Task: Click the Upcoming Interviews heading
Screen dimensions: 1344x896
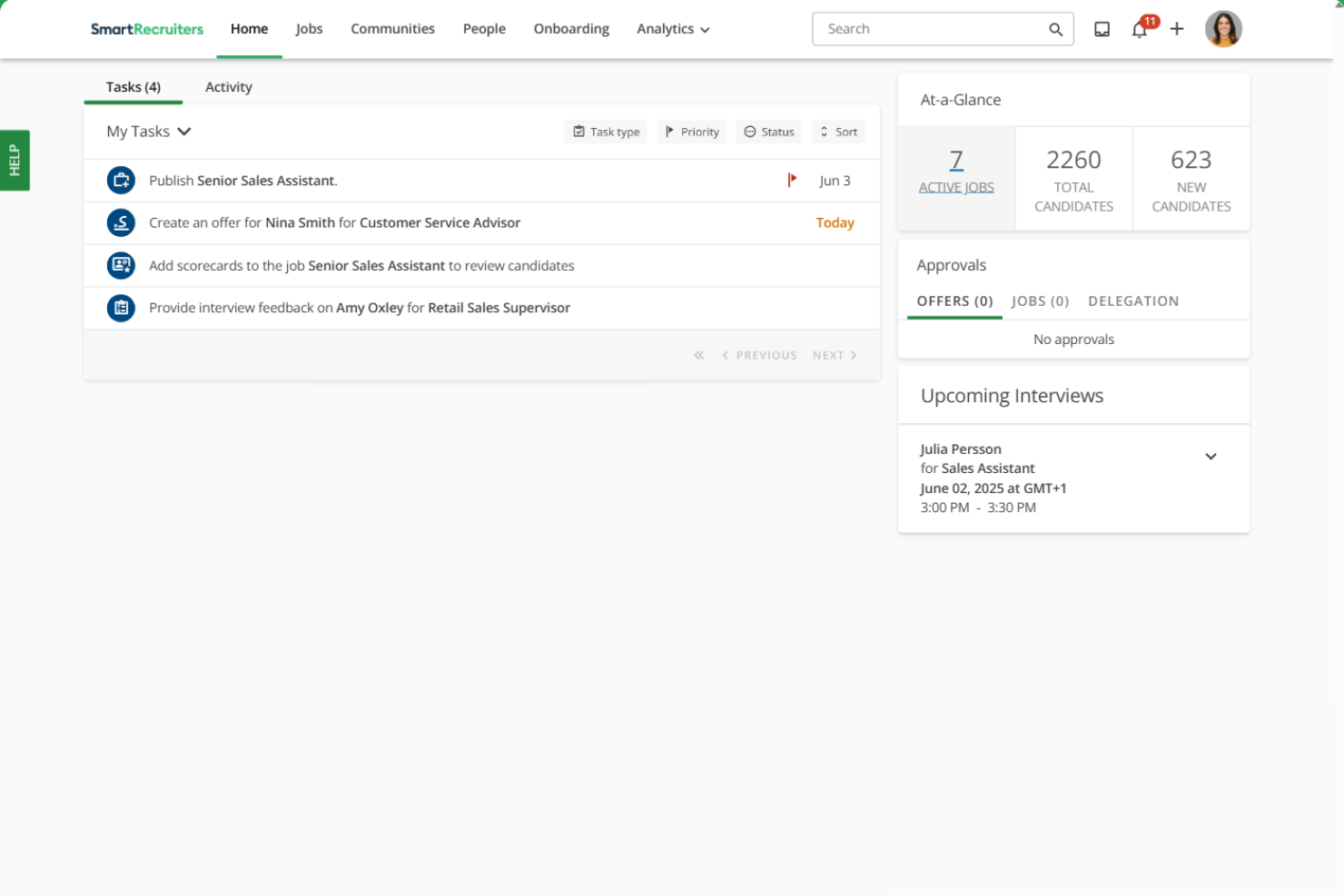Action: [x=1012, y=396]
